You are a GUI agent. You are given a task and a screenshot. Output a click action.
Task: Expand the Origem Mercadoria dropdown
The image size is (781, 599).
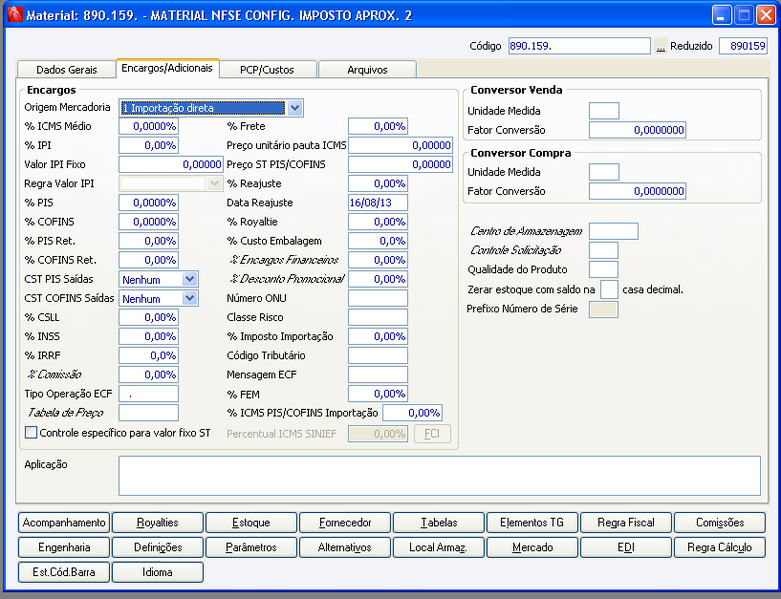click(295, 107)
